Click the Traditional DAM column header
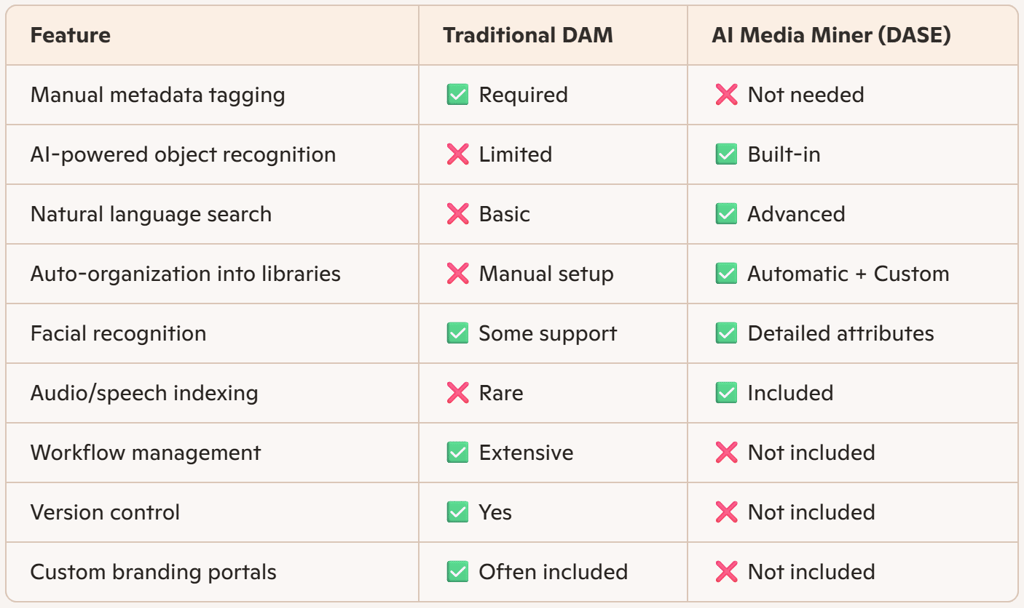 click(x=528, y=35)
